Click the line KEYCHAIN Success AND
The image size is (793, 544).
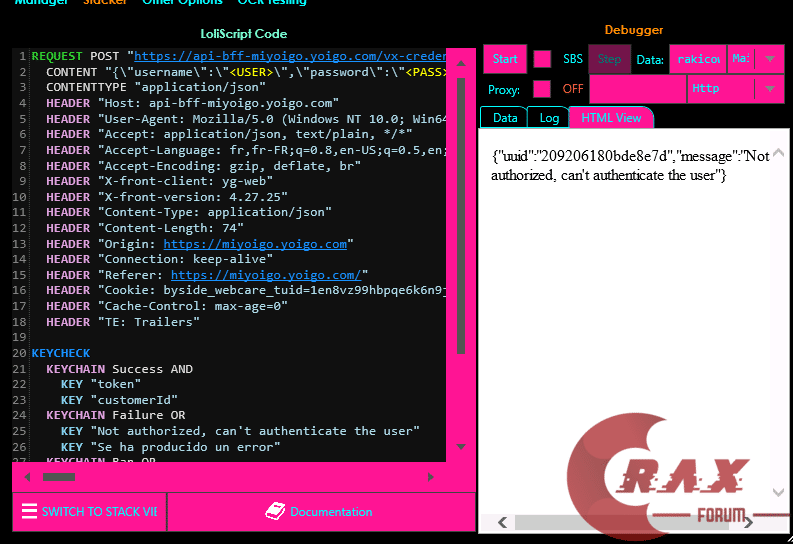(119, 369)
